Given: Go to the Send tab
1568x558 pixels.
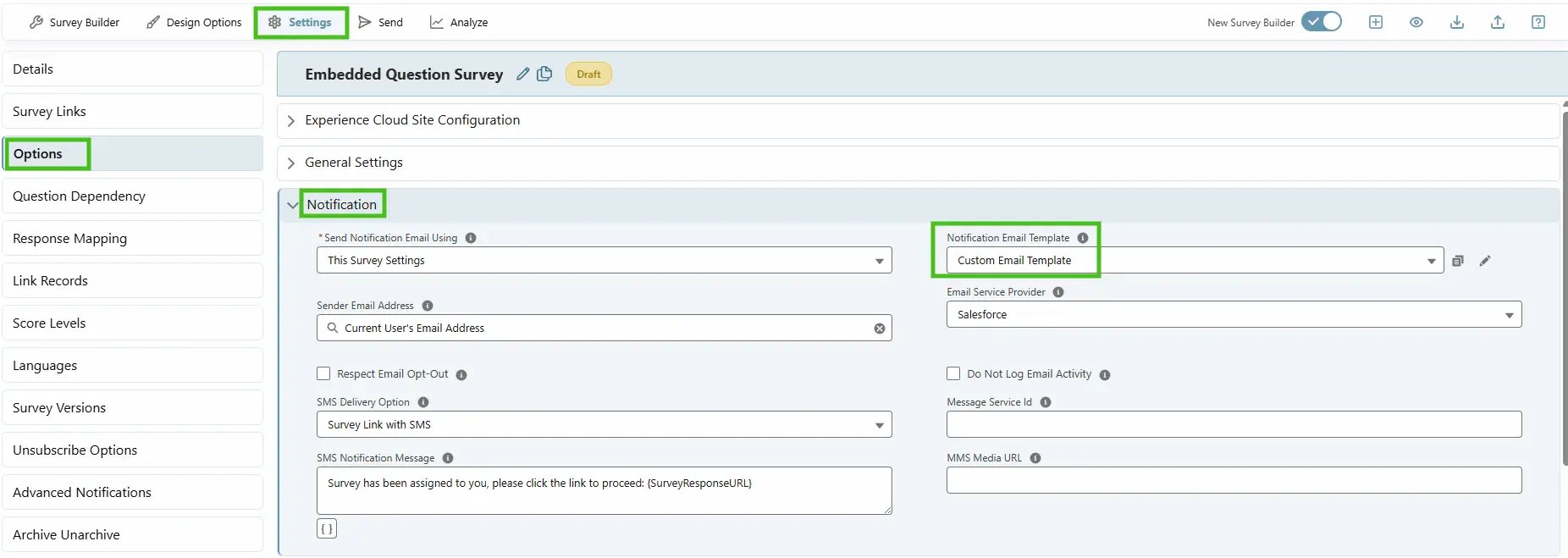Looking at the screenshot, I should point(380,22).
